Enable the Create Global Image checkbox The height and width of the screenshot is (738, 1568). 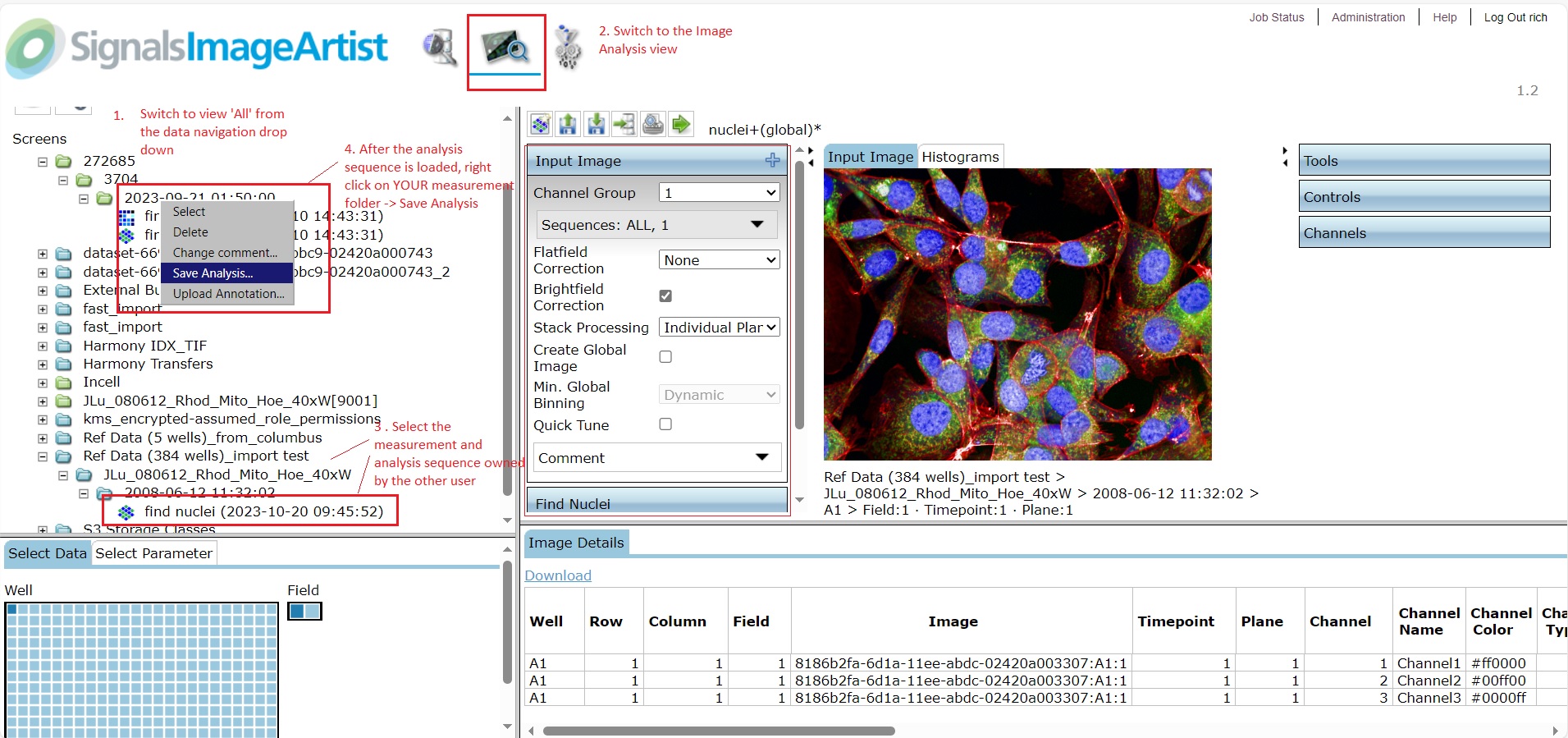[665, 356]
